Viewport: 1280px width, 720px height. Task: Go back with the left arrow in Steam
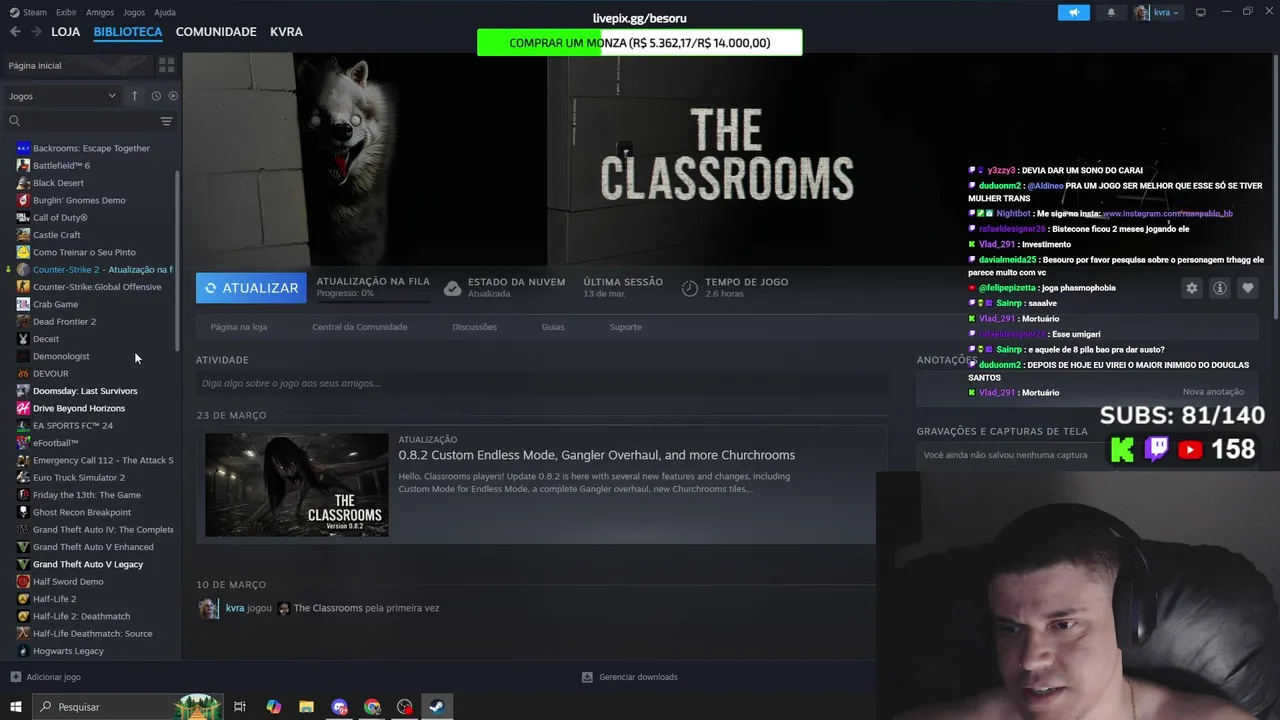[15, 32]
